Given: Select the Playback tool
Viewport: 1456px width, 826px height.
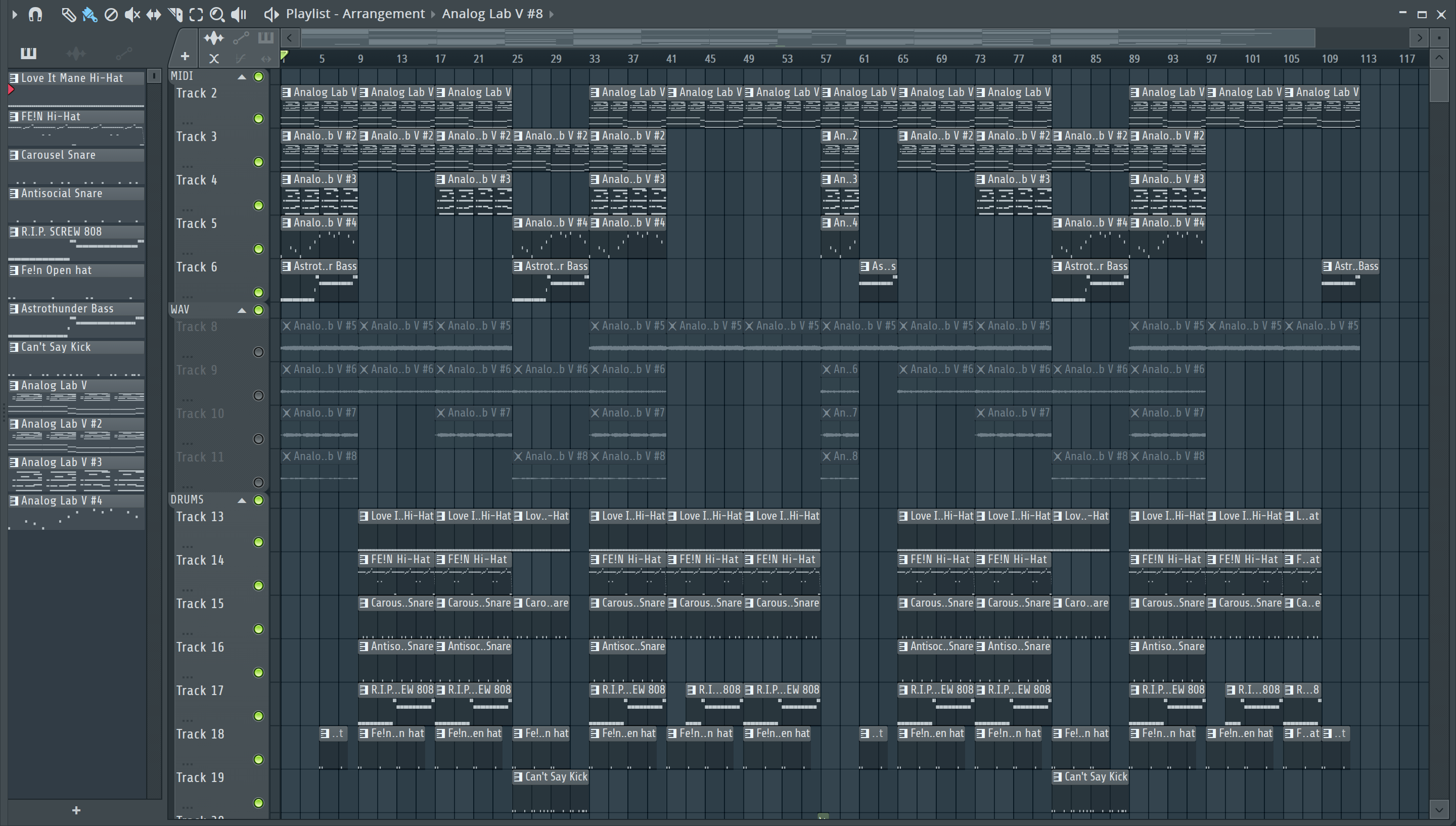Looking at the screenshot, I should click(239, 14).
